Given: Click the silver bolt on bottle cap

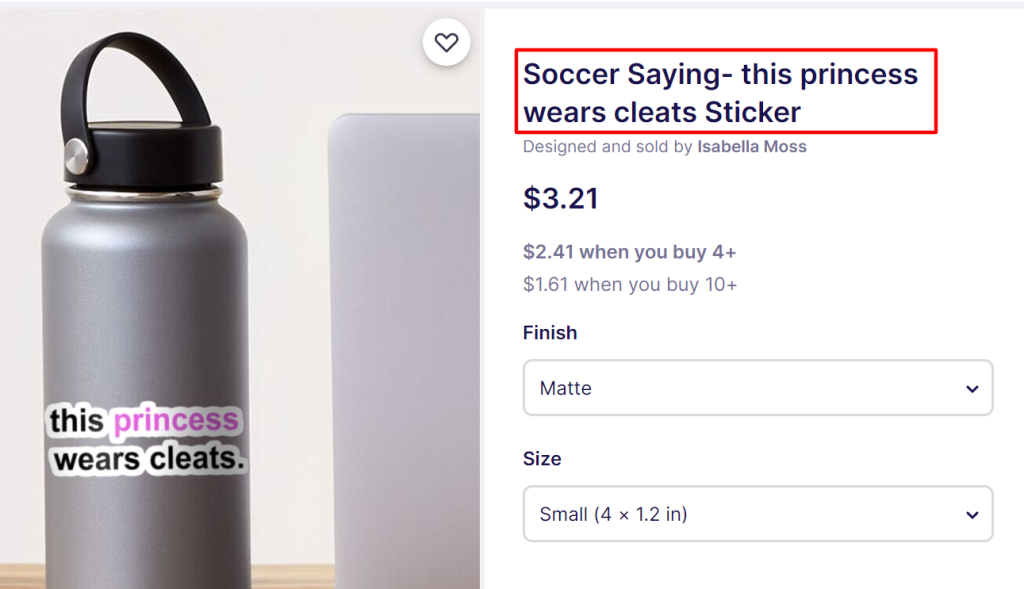Looking at the screenshot, I should click(76, 154).
